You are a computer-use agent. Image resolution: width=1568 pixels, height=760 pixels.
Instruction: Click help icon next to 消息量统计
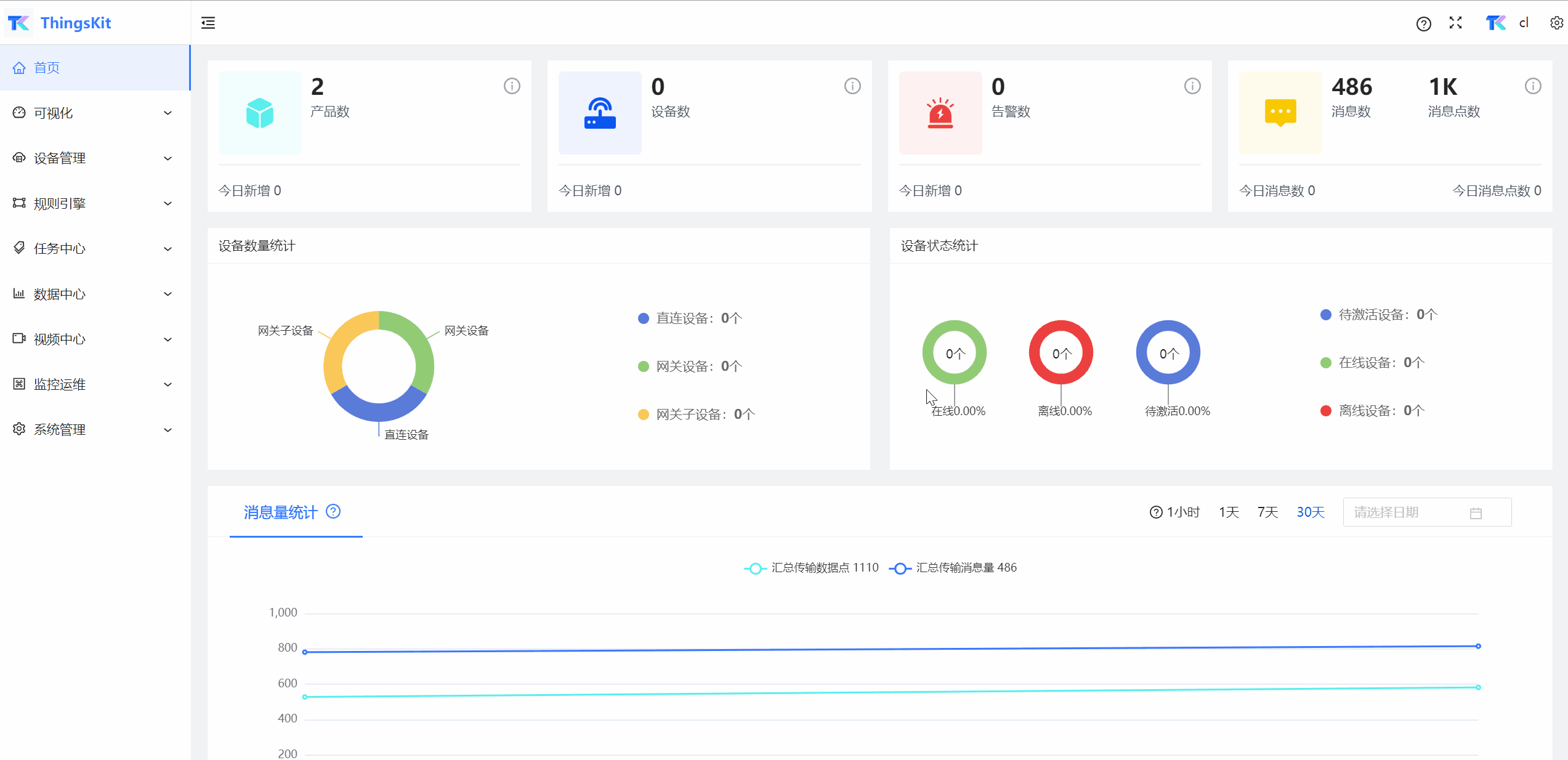click(x=333, y=512)
